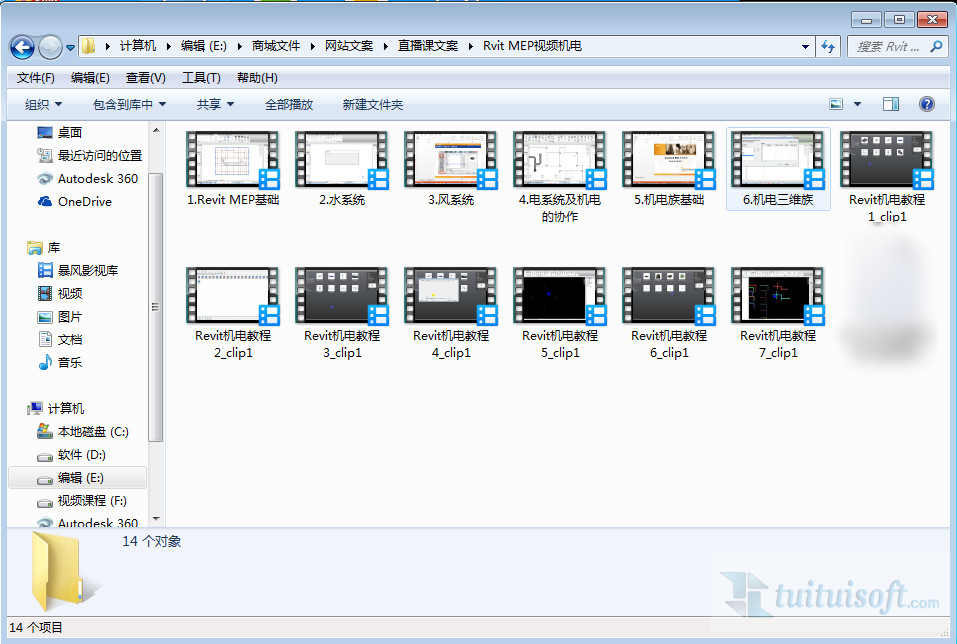The height and width of the screenshot is (644, 957).
Task: Open the 查看(V) menu
Action: coord(145,78)
